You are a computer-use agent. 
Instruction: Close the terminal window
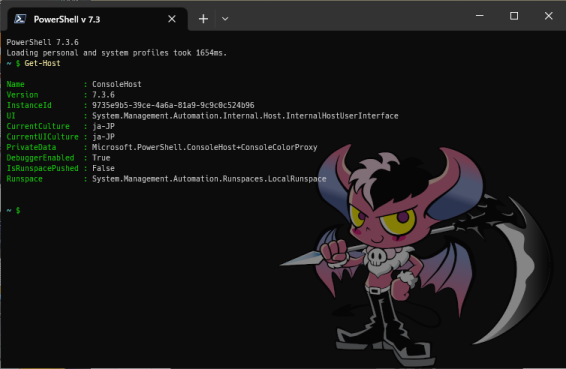[548, 16]
